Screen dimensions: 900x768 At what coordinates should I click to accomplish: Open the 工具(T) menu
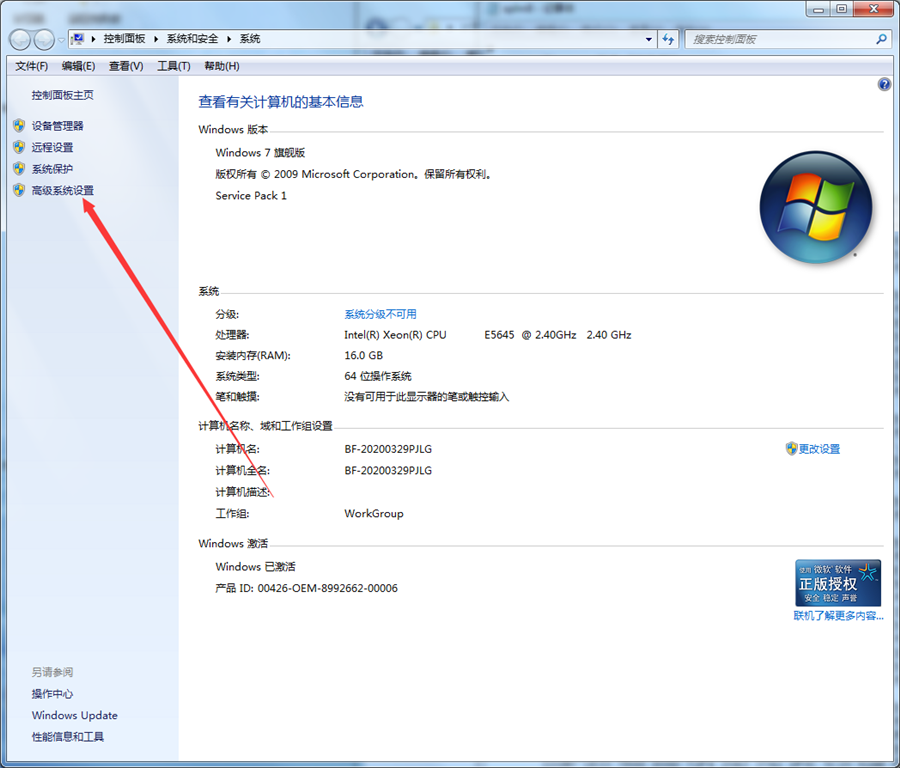[174, 66]
